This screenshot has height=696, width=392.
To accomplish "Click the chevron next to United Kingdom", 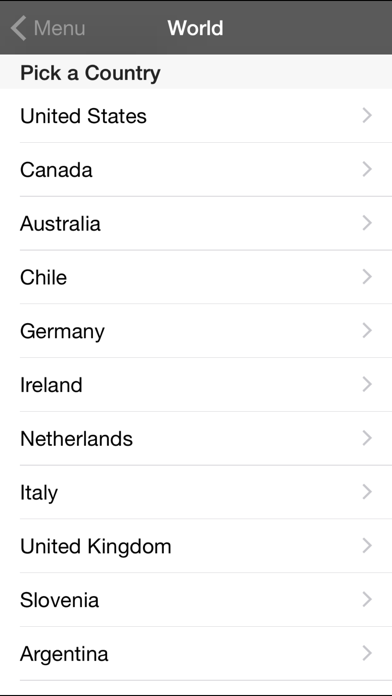I will [x=367, y=546].
